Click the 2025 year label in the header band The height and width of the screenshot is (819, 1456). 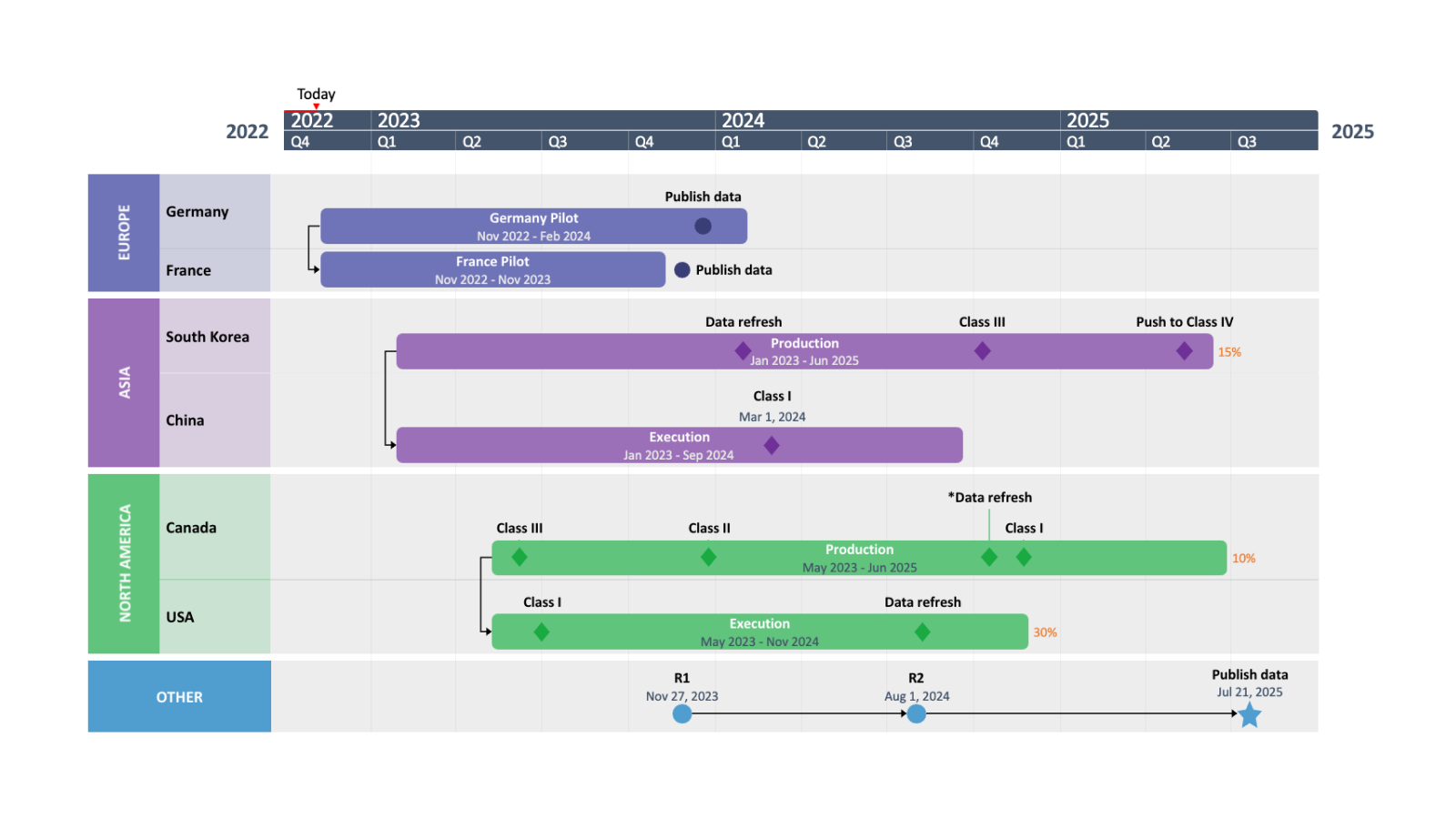[x=1088, y=120]
